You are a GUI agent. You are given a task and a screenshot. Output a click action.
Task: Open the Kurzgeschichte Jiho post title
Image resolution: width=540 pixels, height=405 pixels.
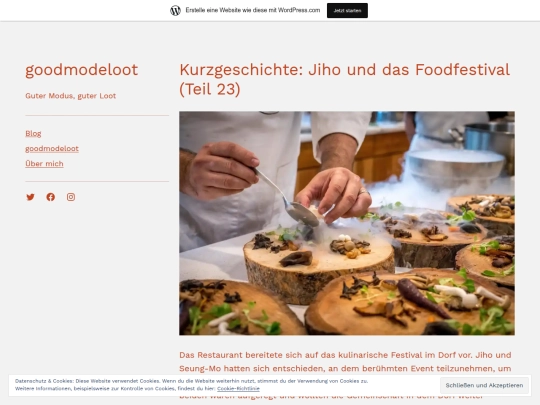coord(344,79)
